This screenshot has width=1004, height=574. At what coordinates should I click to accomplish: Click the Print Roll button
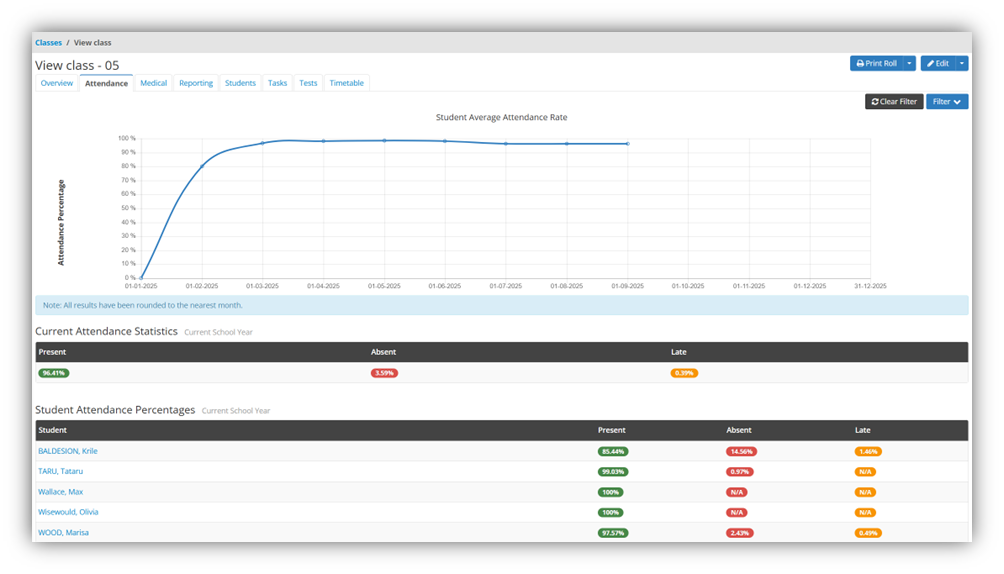[x=876, y=63]
